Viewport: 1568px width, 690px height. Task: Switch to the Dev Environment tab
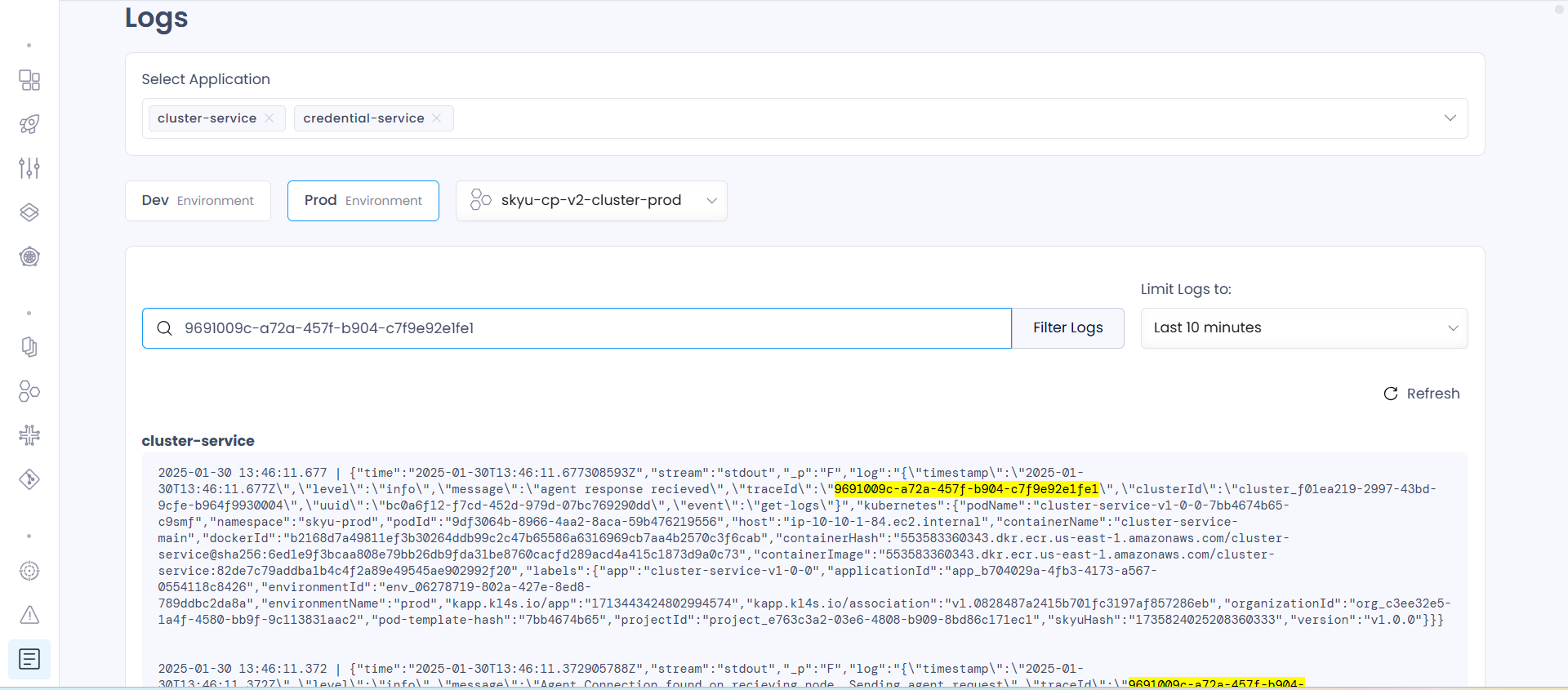(198, 201)
